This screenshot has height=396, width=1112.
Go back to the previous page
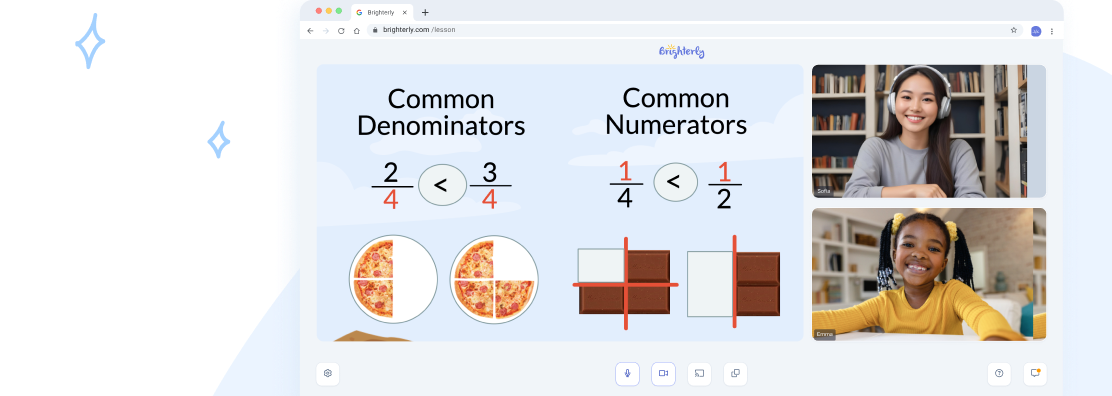310,31
